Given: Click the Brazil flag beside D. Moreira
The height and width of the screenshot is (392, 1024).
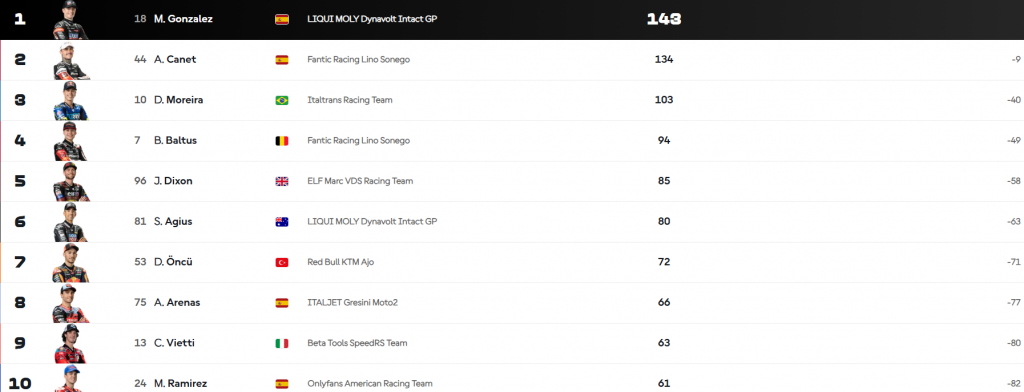Looking at the screenshot, I should point(282,101).
